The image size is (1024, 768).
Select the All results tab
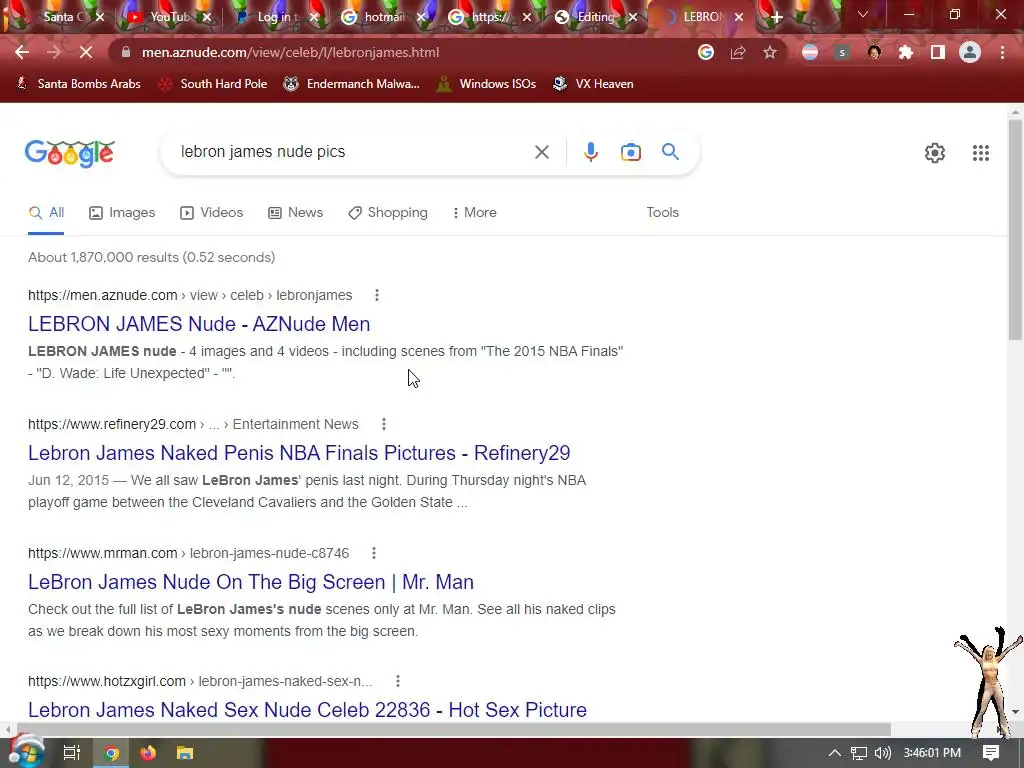pos(46,212)
